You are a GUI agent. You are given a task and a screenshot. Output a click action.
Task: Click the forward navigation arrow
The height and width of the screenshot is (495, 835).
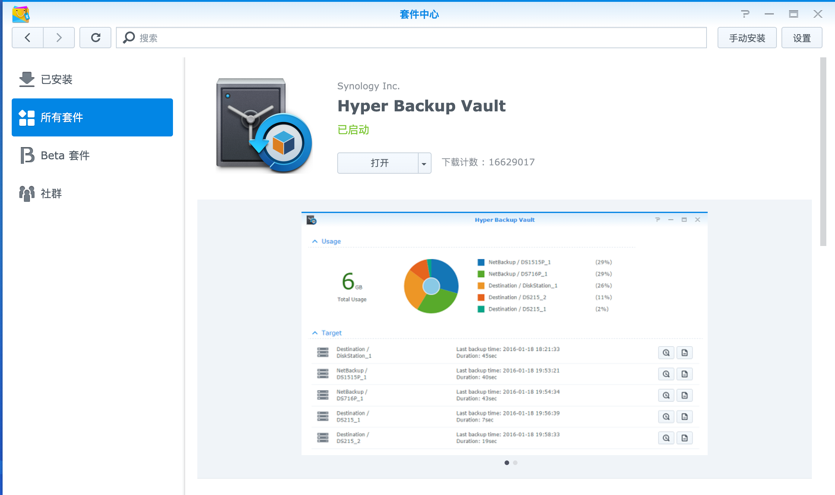click(59, 38)
